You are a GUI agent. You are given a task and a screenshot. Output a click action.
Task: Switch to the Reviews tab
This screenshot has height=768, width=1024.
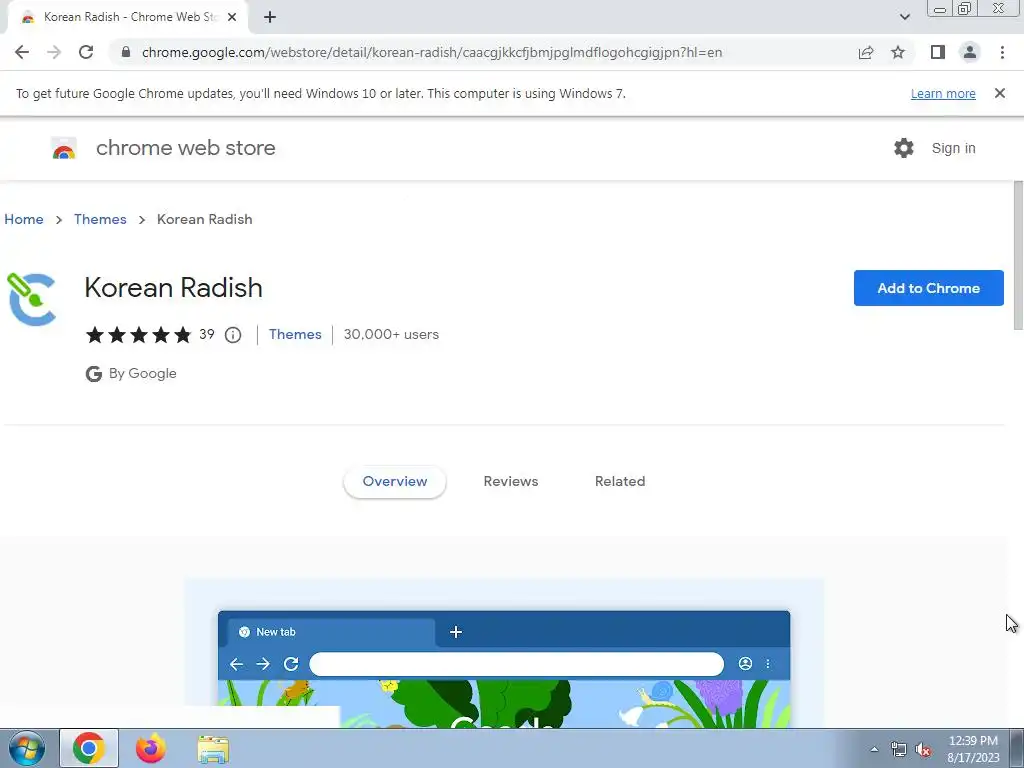tap(511, 481)
